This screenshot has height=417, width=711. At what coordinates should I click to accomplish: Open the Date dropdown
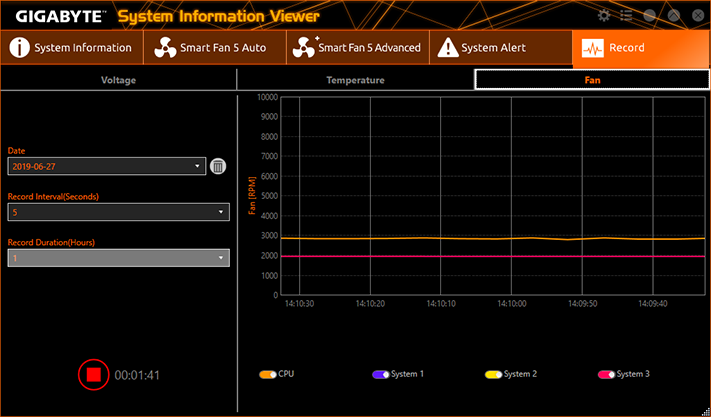(x=106, y=166)
